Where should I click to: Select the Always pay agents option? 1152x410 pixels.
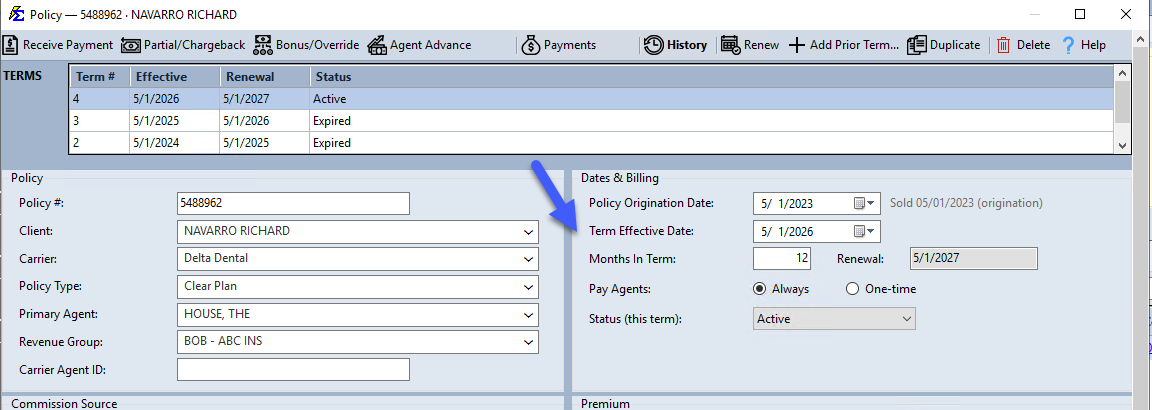(x=760, y=289)
